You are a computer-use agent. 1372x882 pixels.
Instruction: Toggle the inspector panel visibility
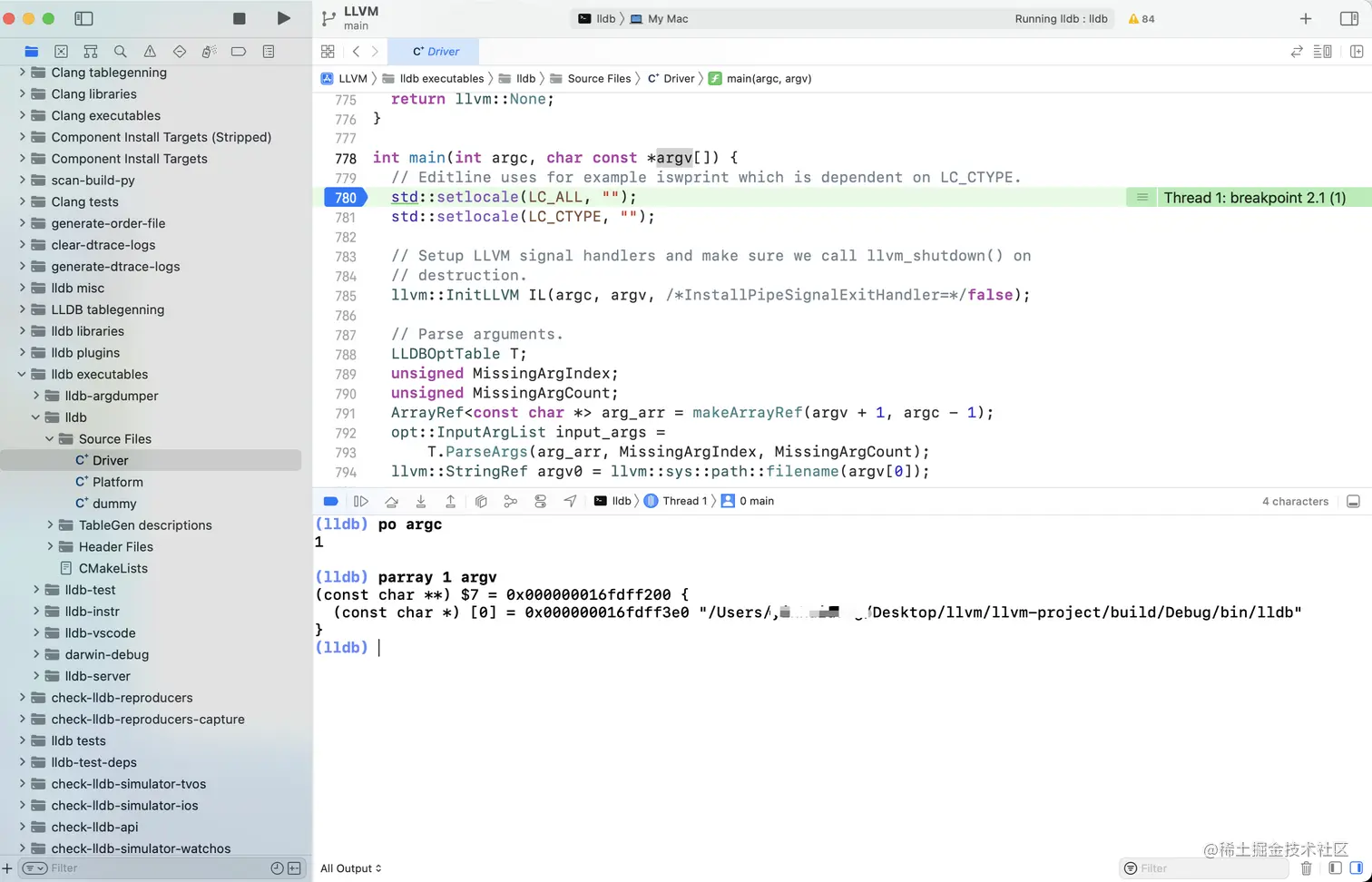pos(1349,18)
